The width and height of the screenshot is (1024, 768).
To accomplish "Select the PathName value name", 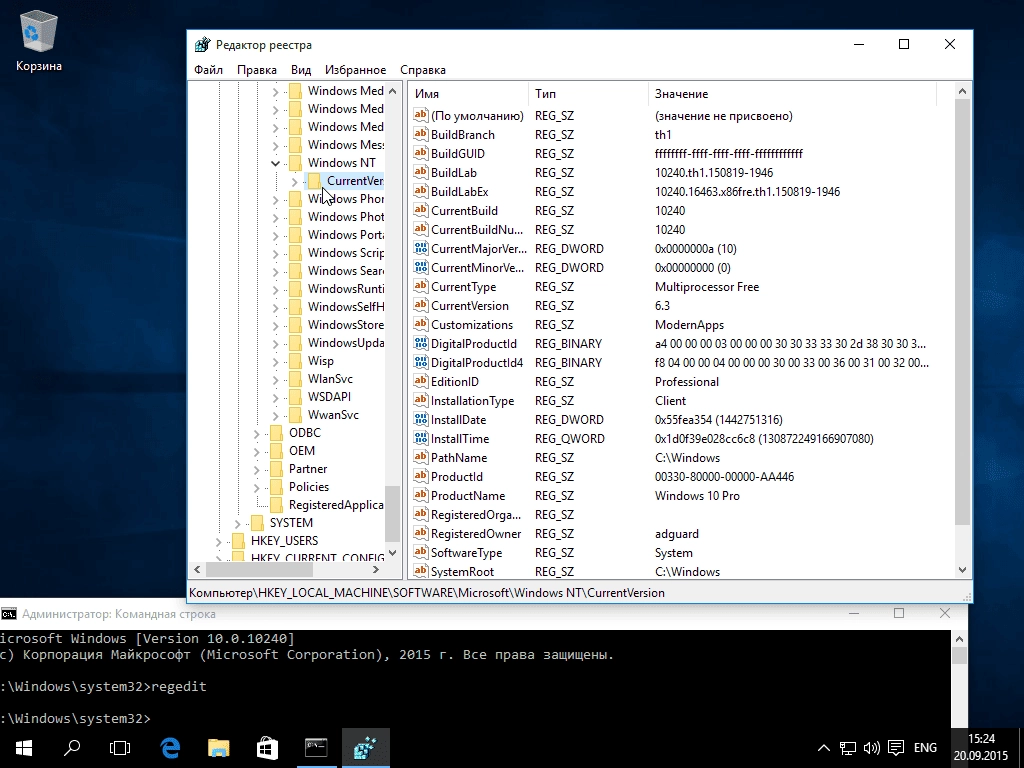I will (x=458, y=458).
